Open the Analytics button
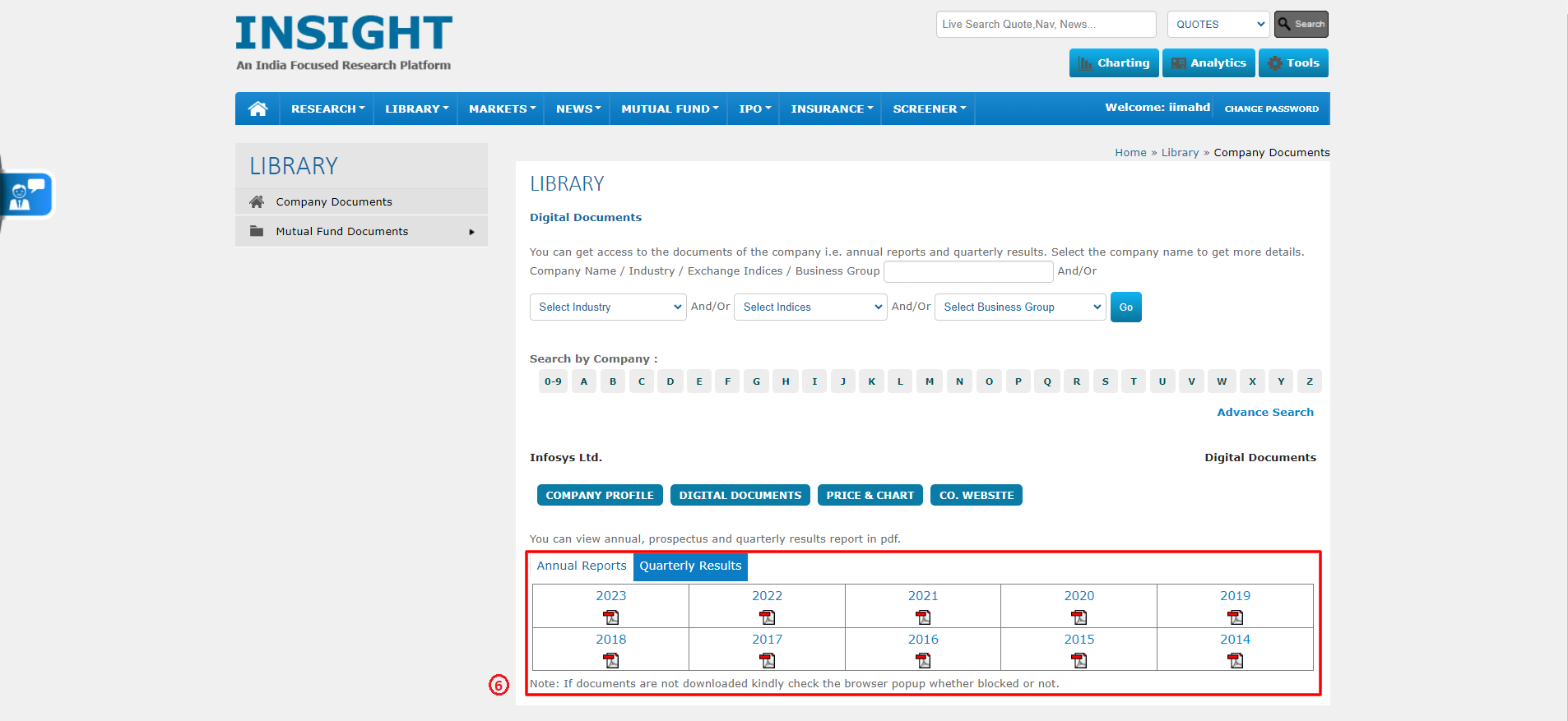 [x=1208, y=63]
